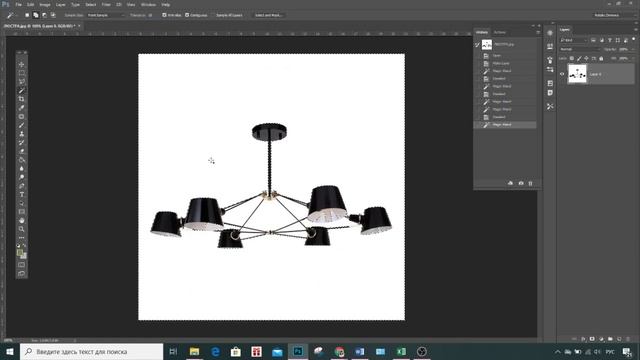Open the Filter menu
This screenshot has height=360, width=640.
[106, 4]
